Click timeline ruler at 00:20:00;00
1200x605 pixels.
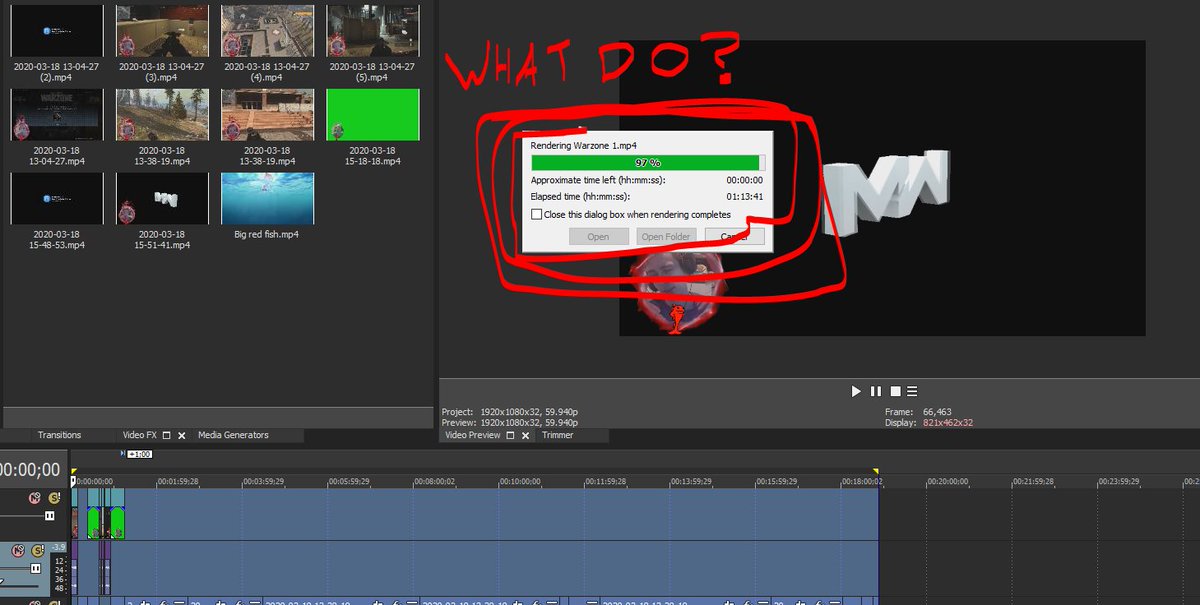click(948, 481)
